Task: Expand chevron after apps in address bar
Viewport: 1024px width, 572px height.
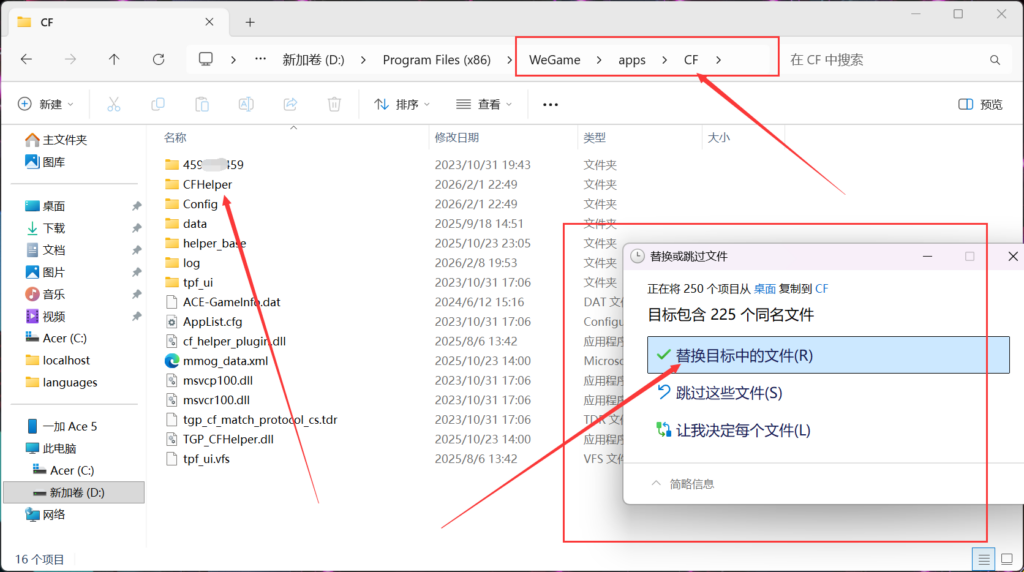Action: point(664,60)
